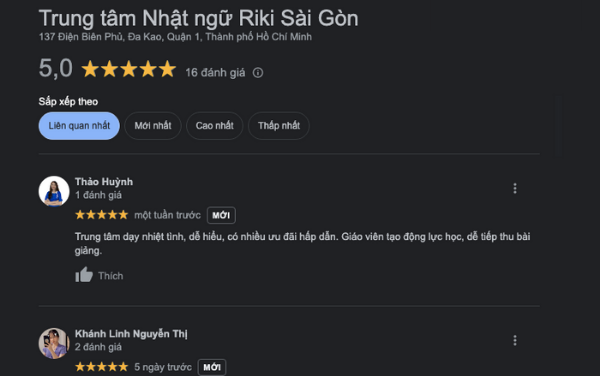This screenshot has width=600, height=376.
Task: Click Khánh Linh Nguyễn Thị profile avatar
Action: [x=54, y=343]
